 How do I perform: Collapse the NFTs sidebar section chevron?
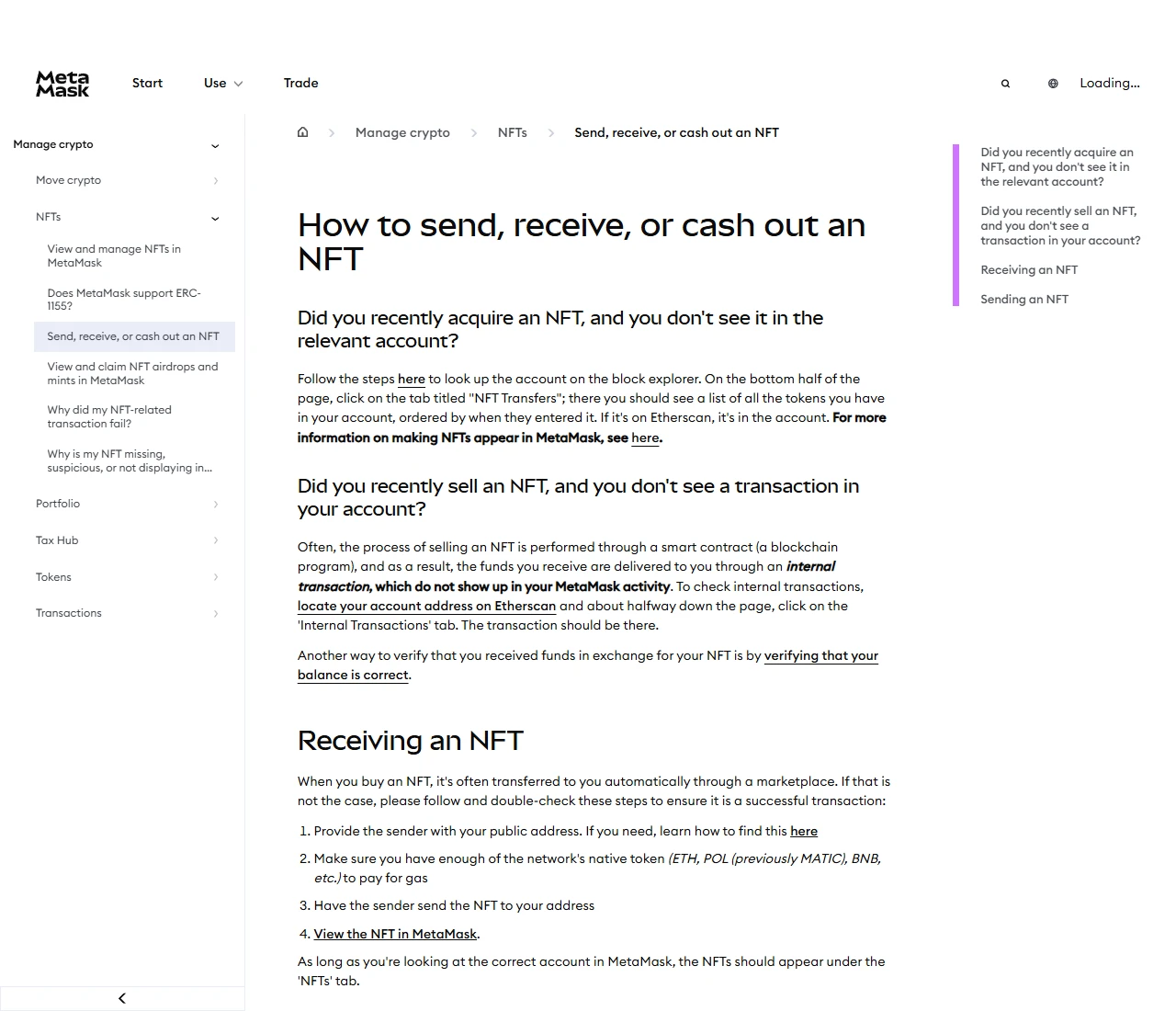215,218
